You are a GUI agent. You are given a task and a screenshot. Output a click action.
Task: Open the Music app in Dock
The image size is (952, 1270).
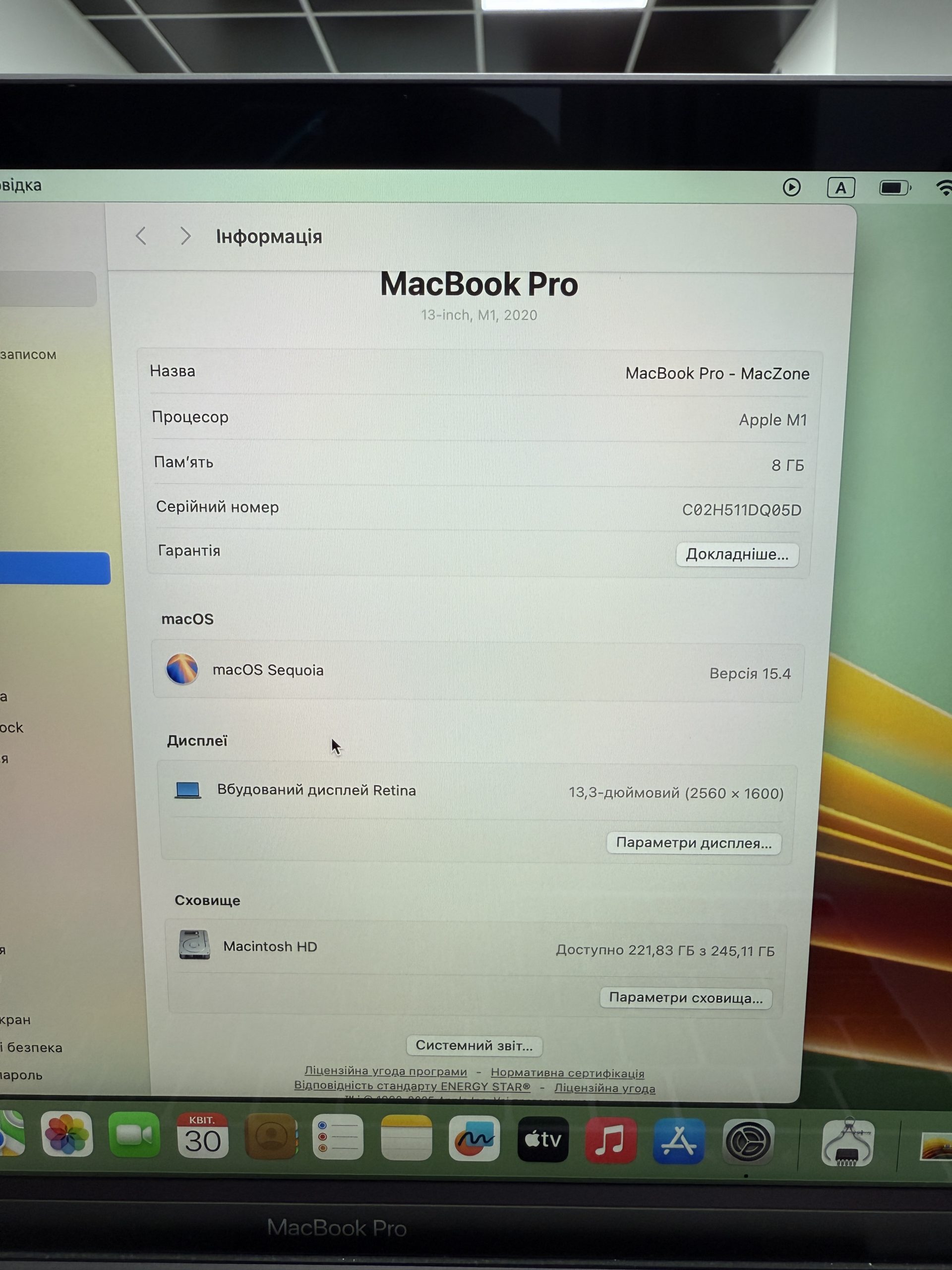611,1140
